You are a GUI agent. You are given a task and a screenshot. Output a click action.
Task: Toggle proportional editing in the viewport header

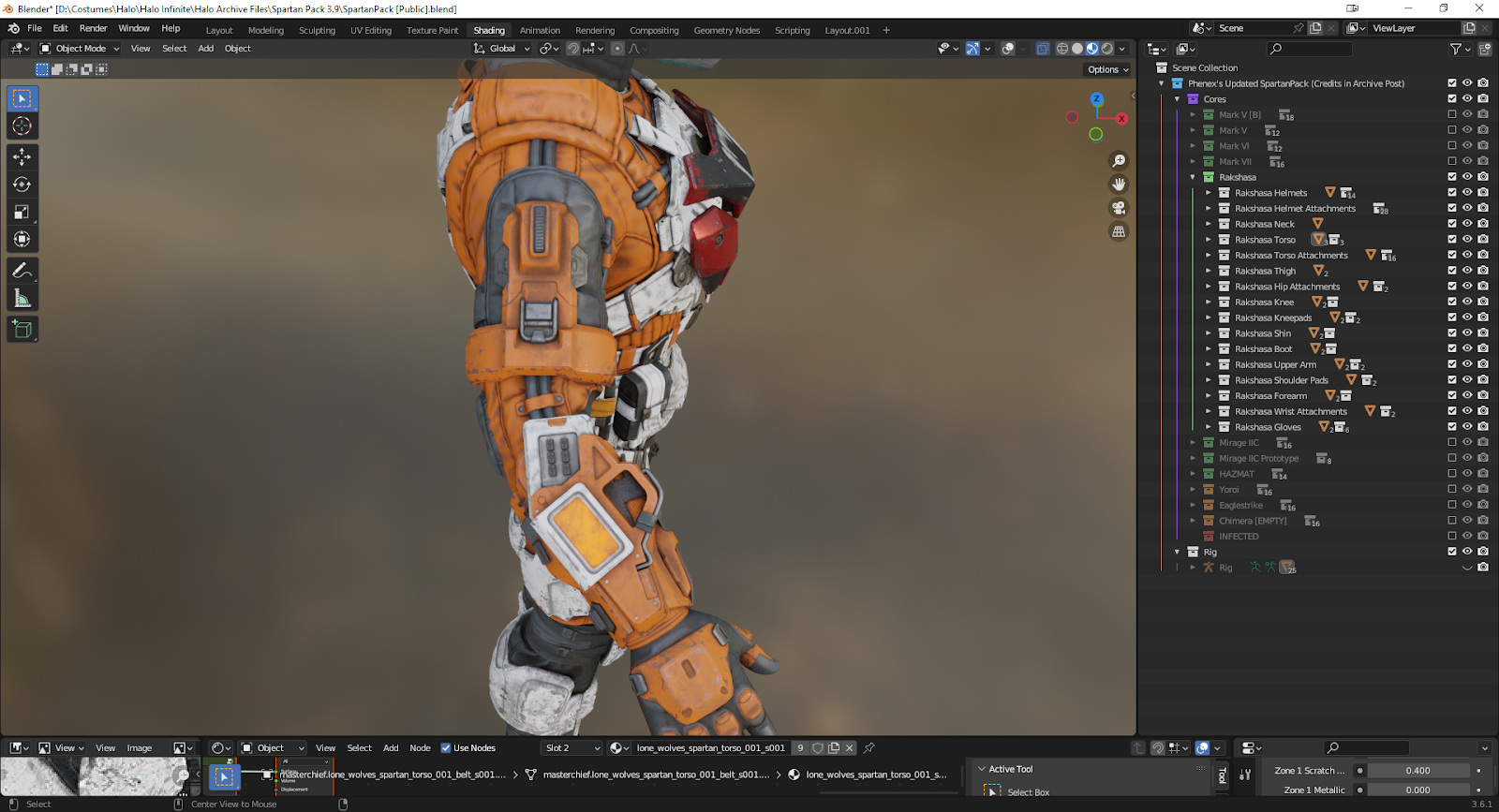pyautogui.click(x=617, y=49)
